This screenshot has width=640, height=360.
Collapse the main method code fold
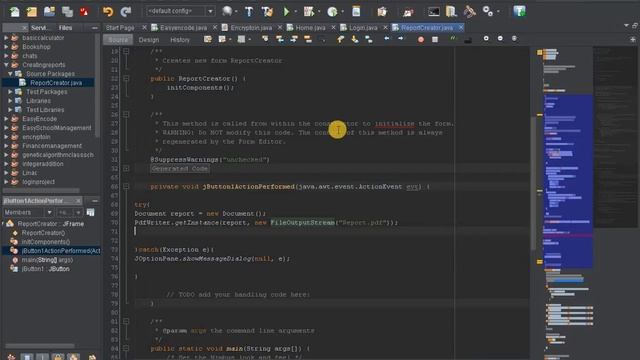pyautogui.click(x=126, y=349)
